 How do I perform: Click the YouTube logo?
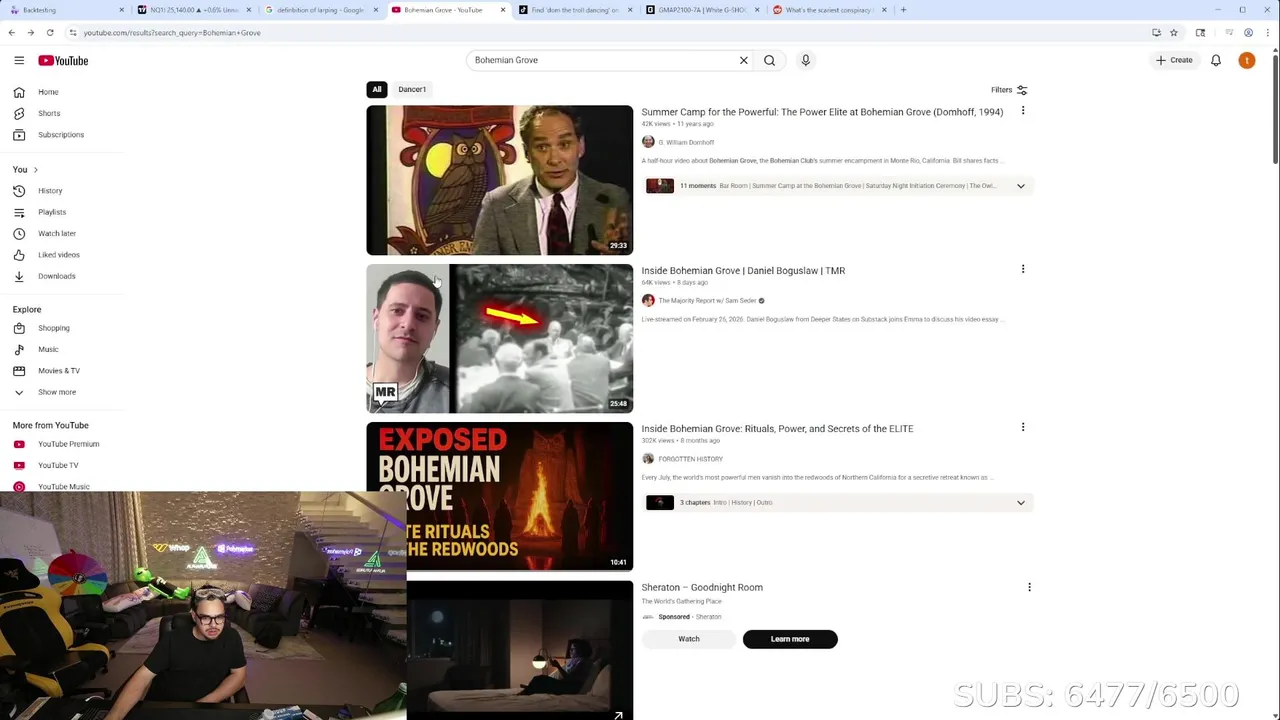(63, 60)
